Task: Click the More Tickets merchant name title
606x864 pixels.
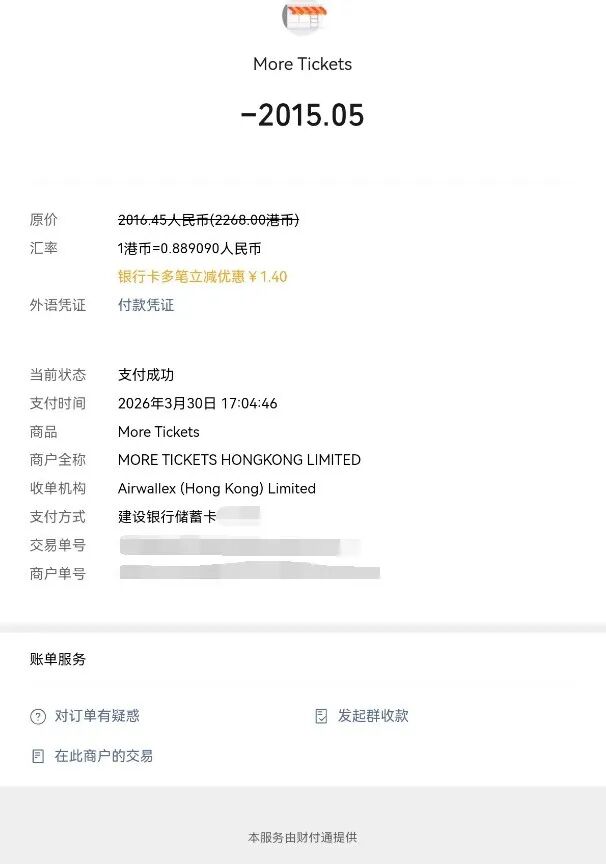Action: 302,64
